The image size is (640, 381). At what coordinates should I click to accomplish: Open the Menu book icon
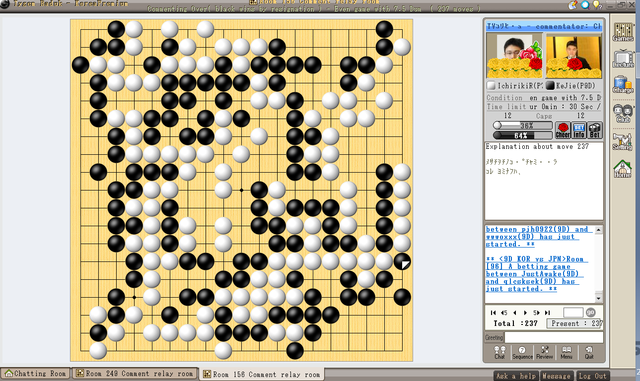(566, 352)
